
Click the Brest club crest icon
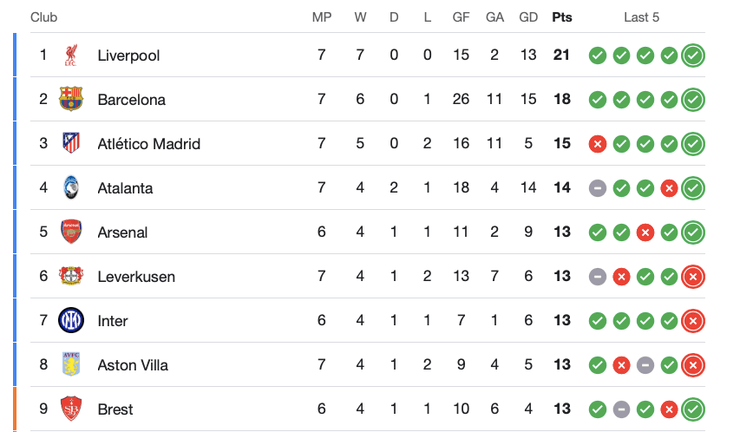pyautogui.click(x=71, y=408)
